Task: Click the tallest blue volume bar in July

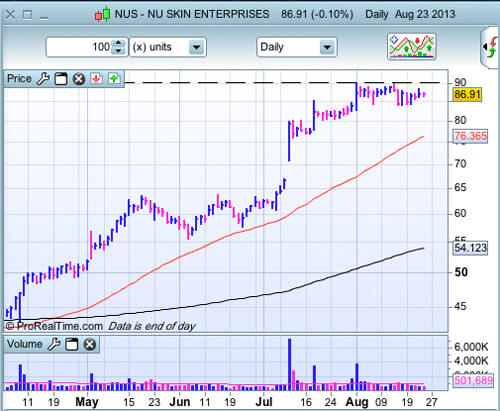Action: click(x=289, y=364)
